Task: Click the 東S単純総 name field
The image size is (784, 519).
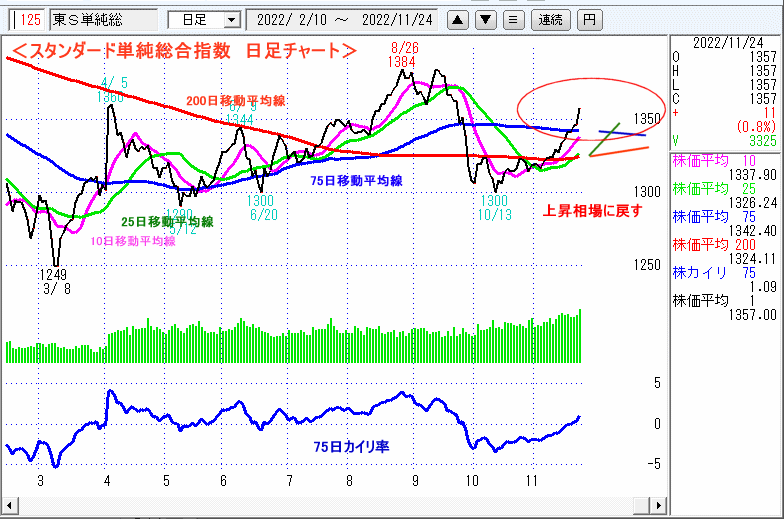Action: click(103, 19)
